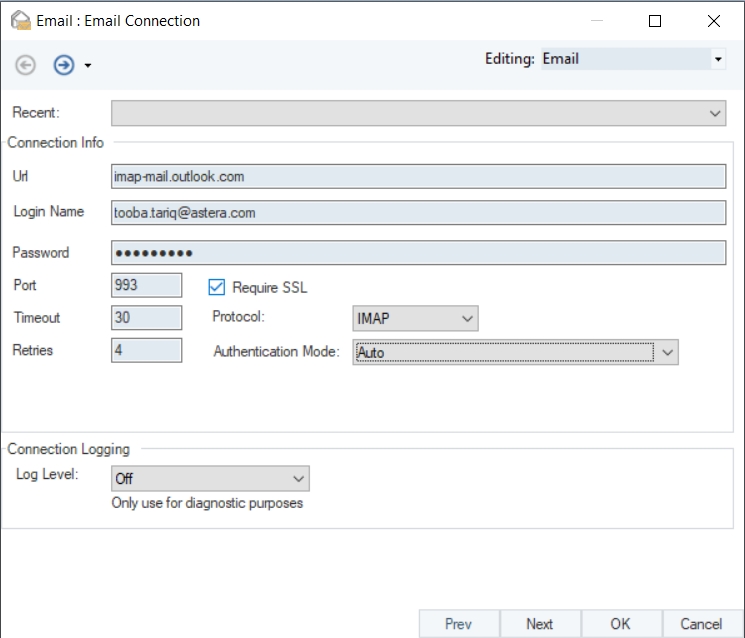This screenshot has height=638, width=745.
Task: Toggle the Require SSL checkbox
Action: (x=217, y=287)
